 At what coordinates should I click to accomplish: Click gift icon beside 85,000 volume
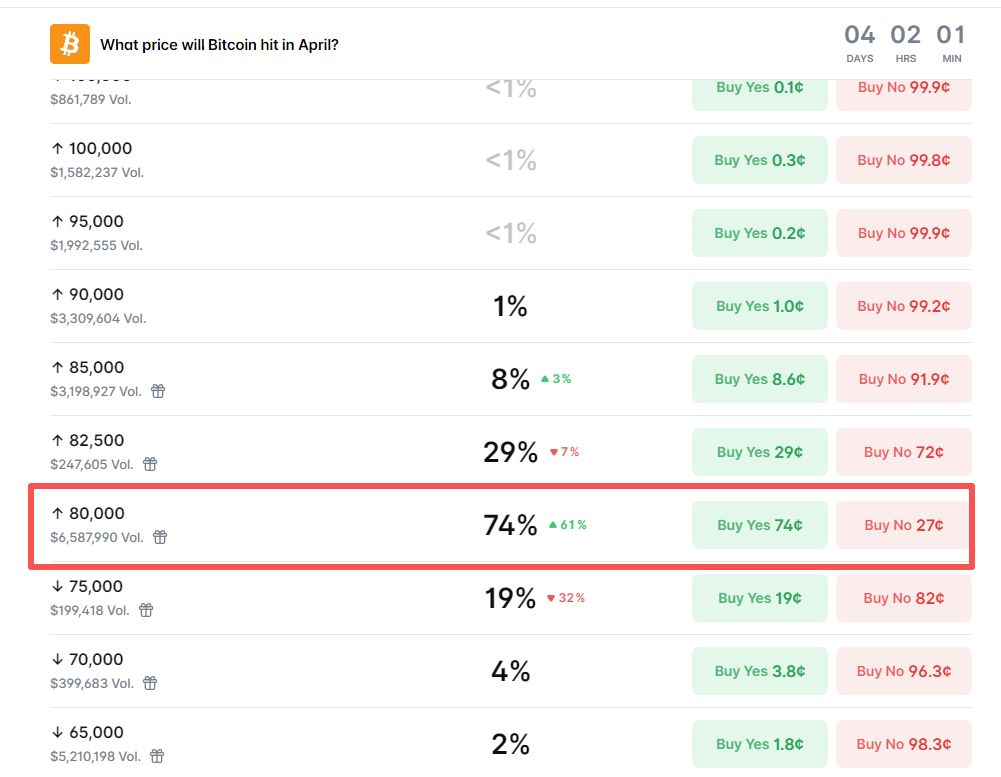(x=158, y=391)
